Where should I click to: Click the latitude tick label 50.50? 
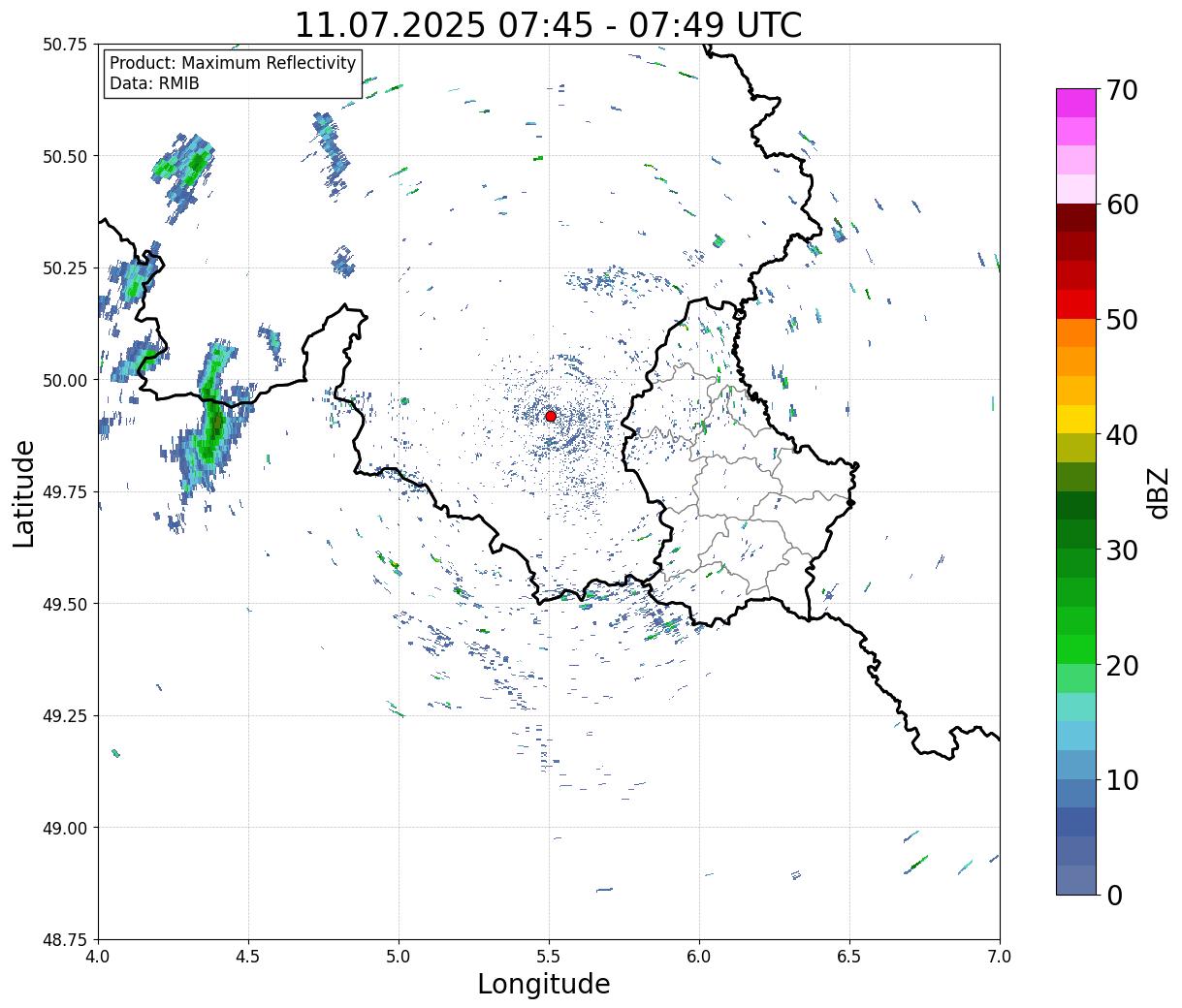pos(65,156)
